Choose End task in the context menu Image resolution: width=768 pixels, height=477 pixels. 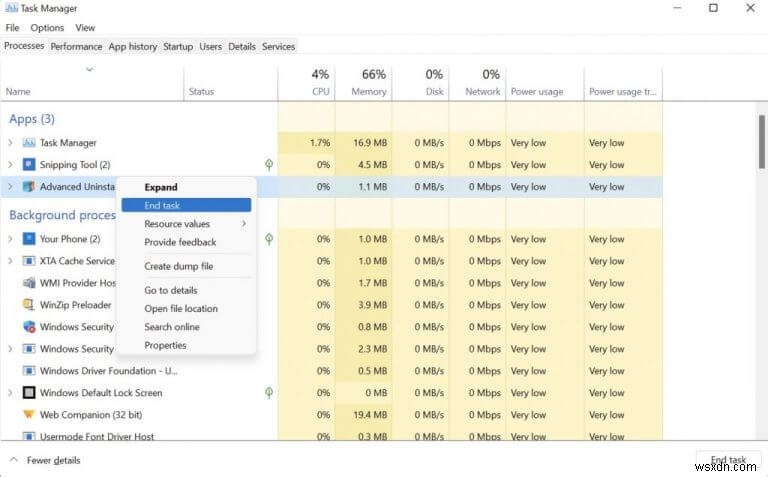(186, 205)
